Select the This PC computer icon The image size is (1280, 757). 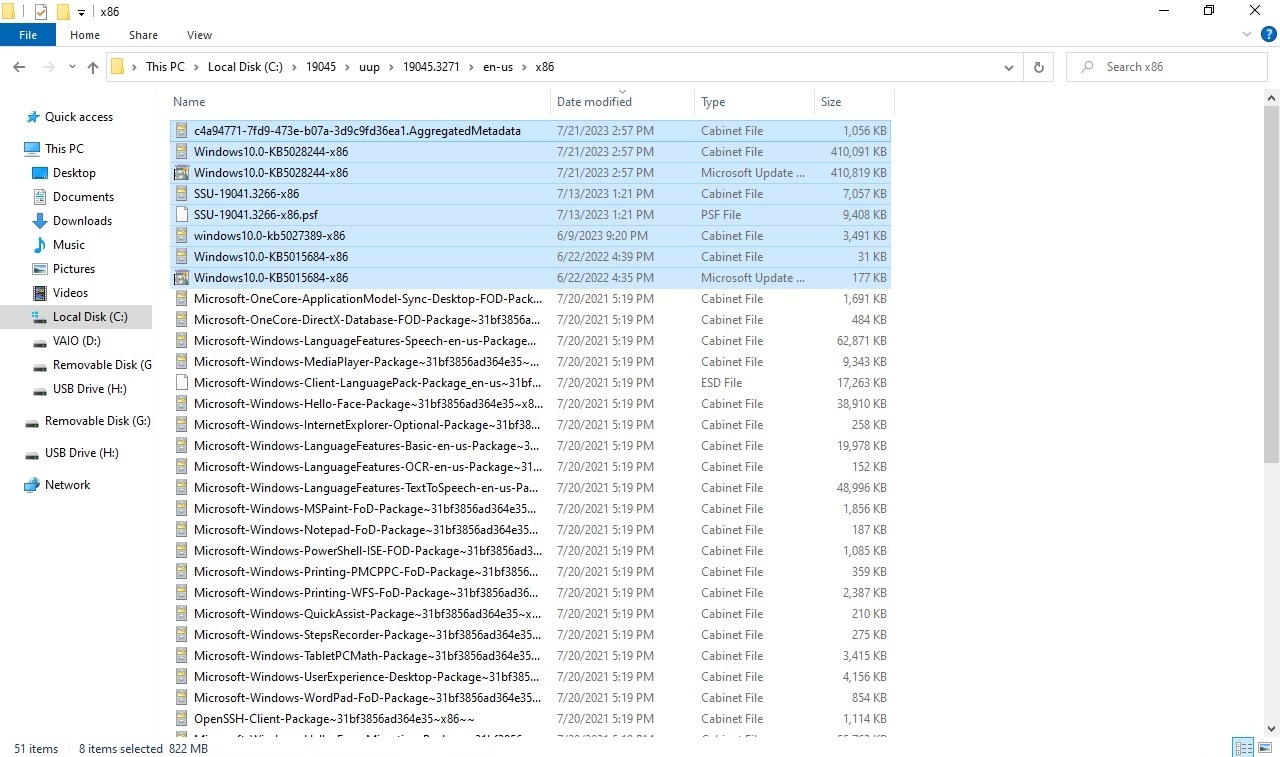(32, 149)
